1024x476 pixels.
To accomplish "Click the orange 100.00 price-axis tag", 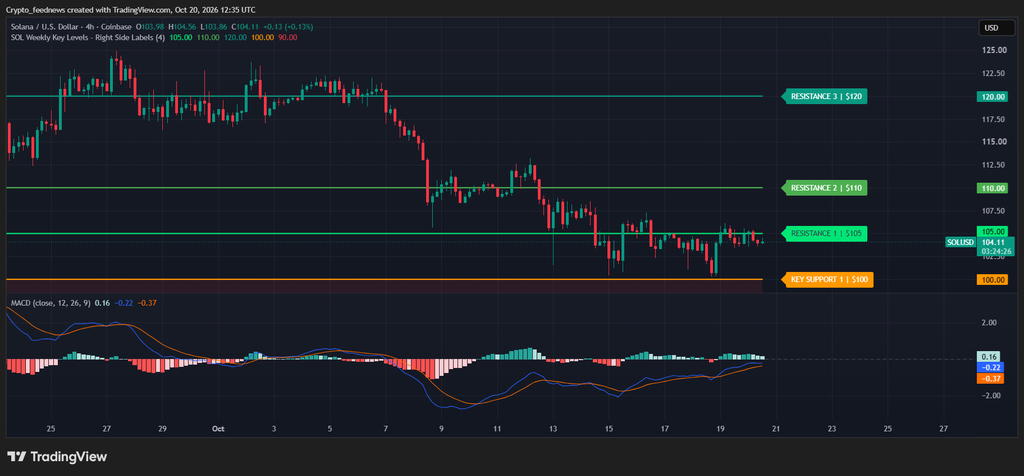I will [x=992, y=279].
